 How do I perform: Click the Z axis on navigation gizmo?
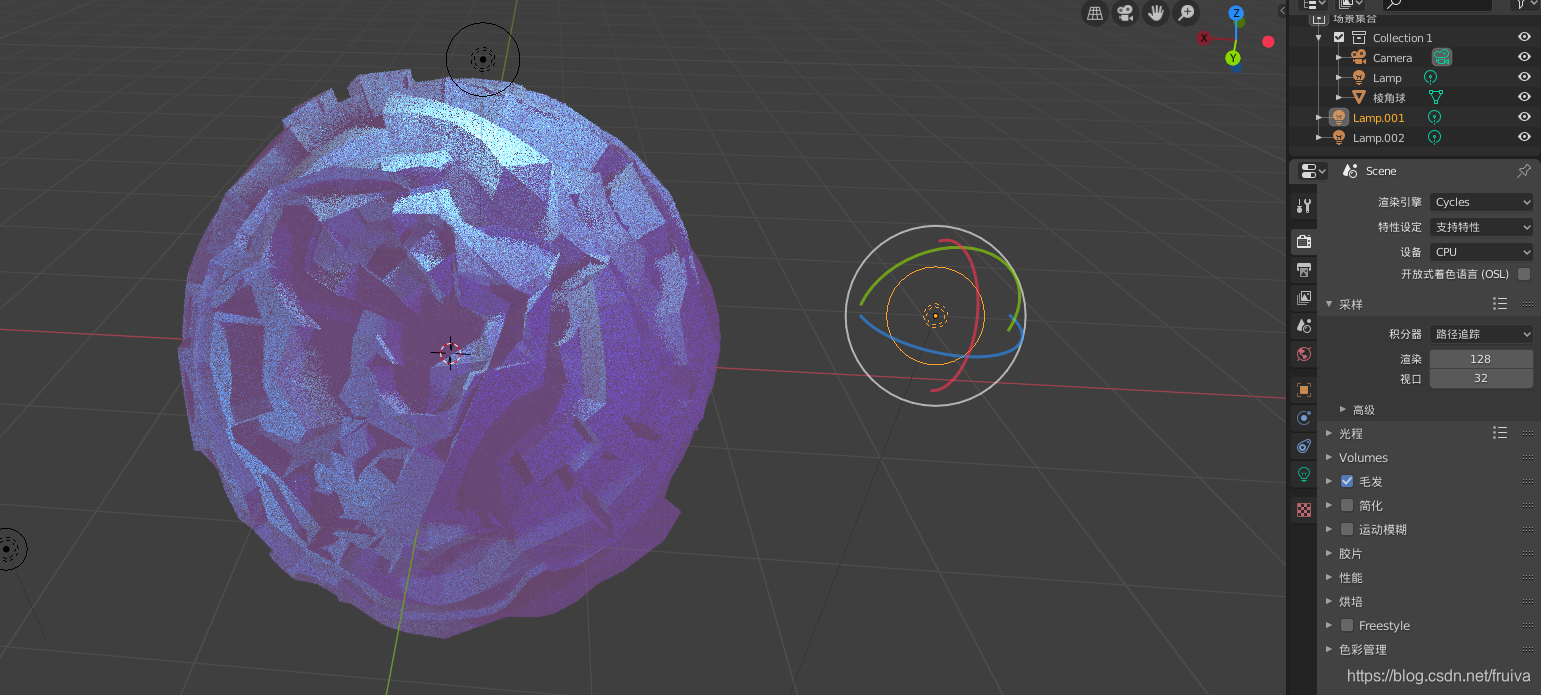1236,13
